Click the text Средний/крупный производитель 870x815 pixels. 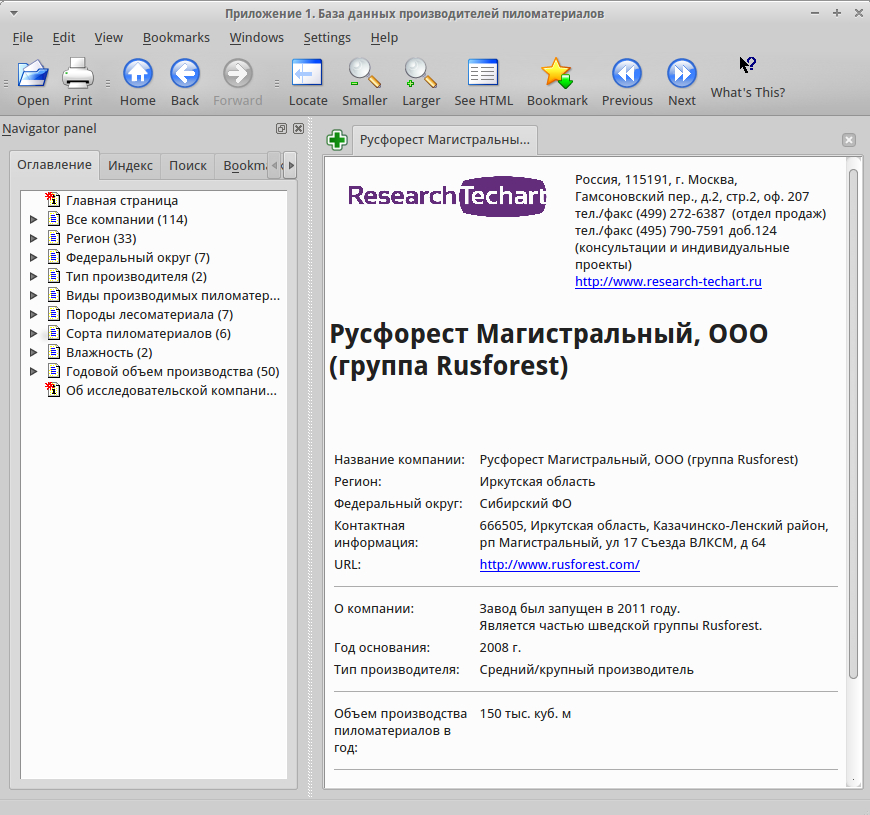tap(586, 670)
